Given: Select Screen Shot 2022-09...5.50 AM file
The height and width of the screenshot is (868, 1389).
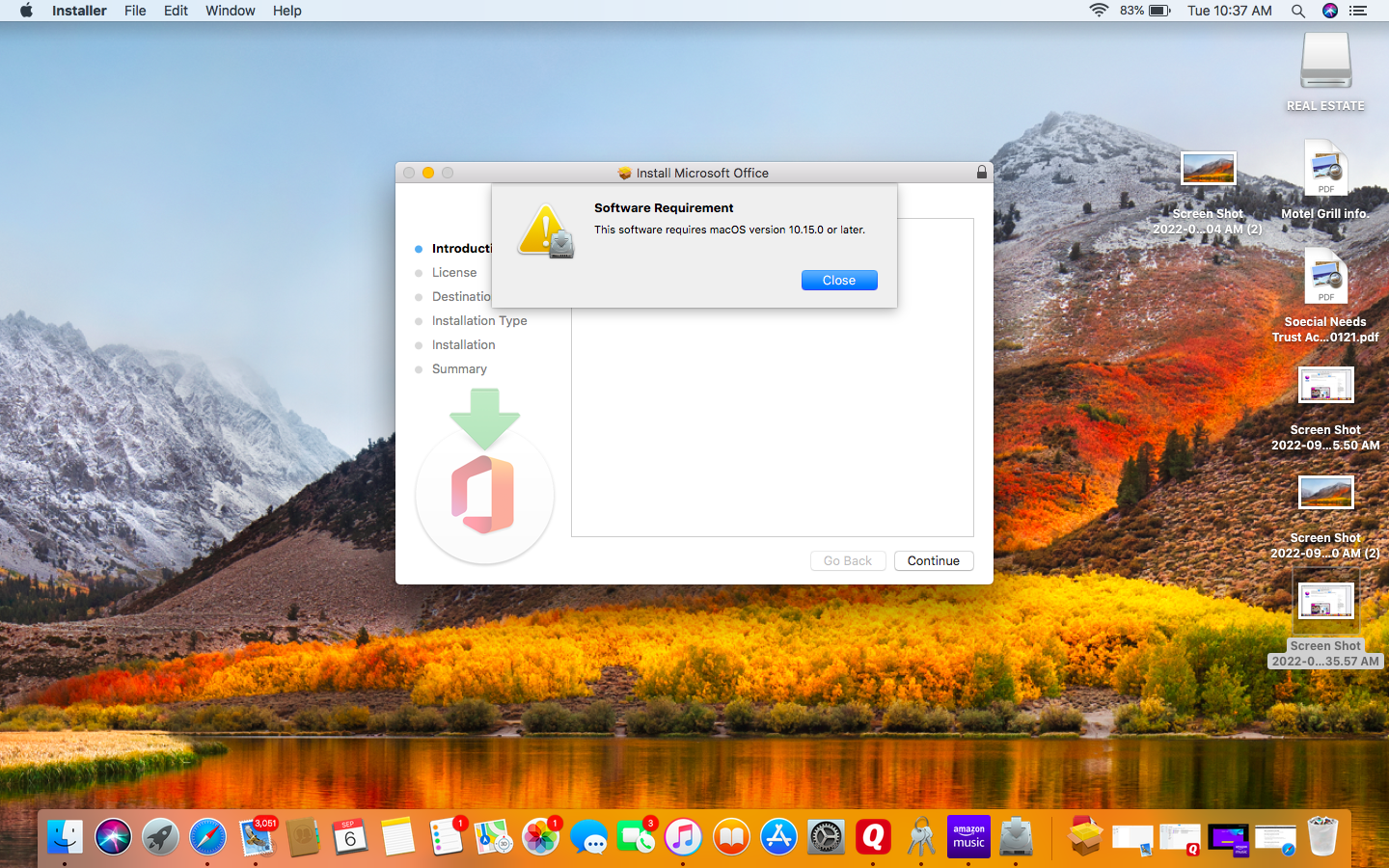Looking at the screenshot, I should coord(1325,409).
